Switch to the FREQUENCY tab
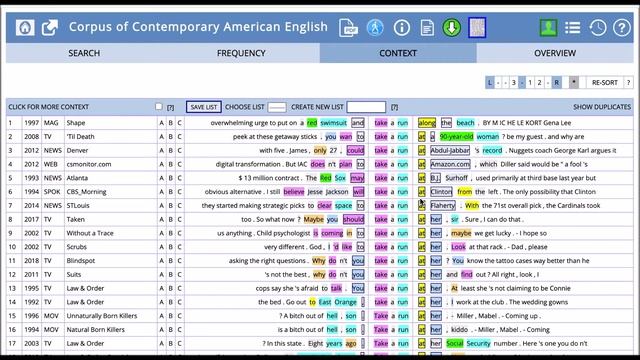The width and height of the screenshot is (640, 360). (241, 53)
